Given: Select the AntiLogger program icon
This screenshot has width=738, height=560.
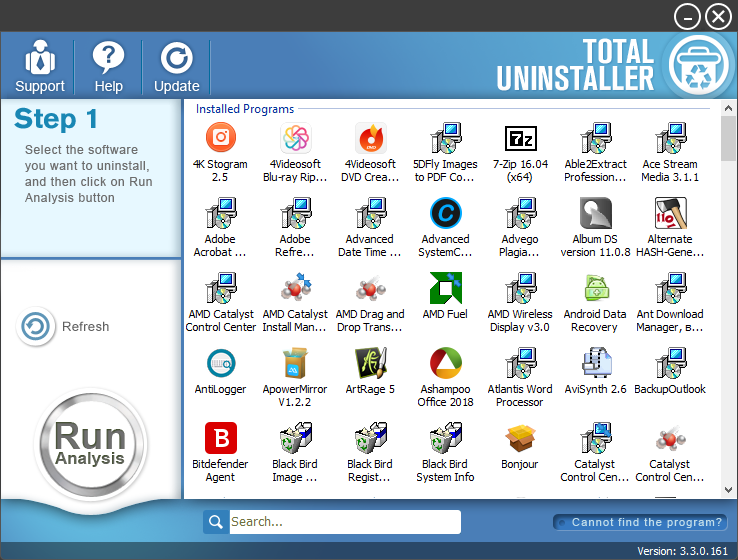Looking at the screenshot, I should (x=220, y=363).
